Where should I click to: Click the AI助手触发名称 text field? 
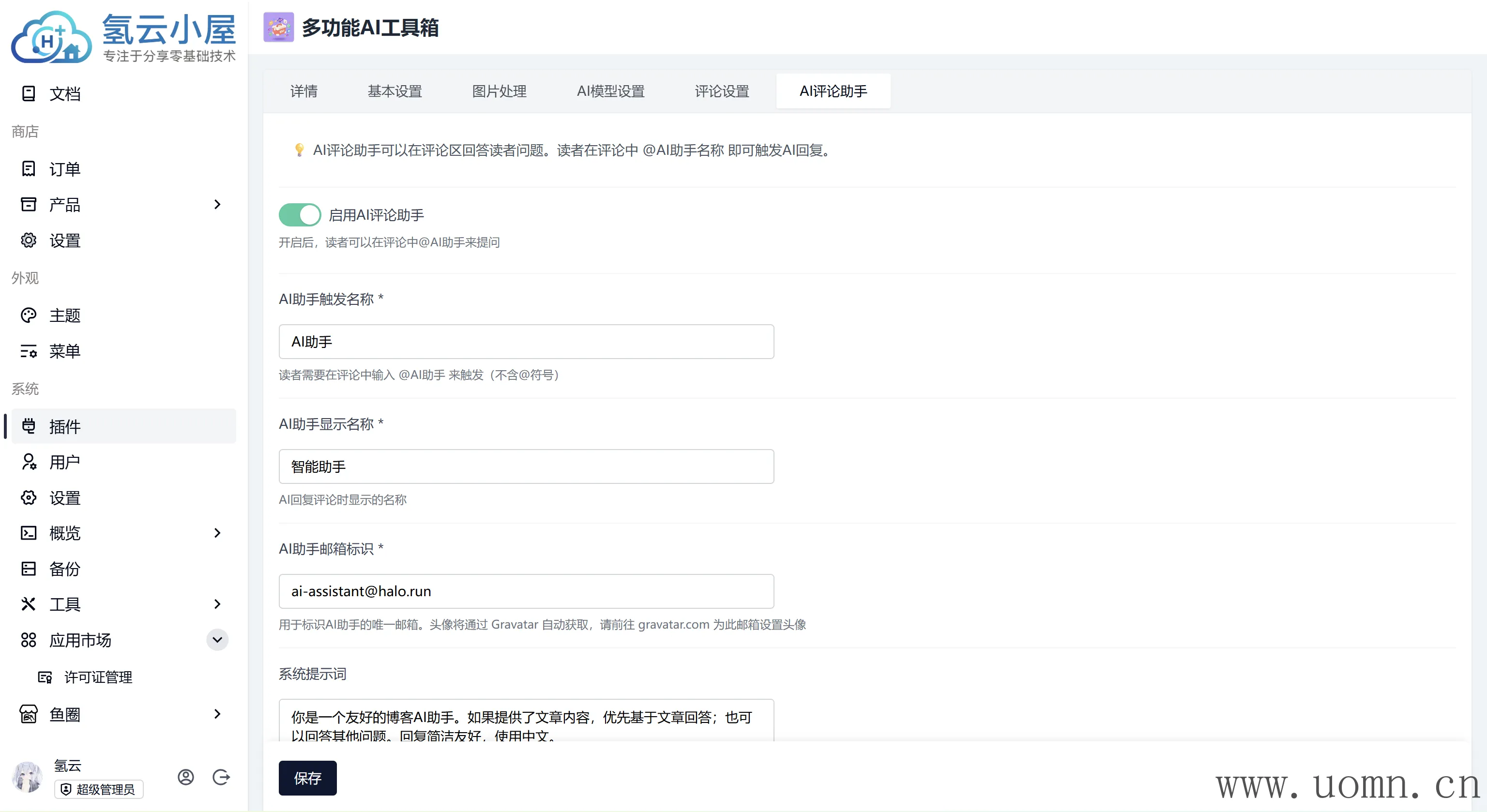[x=526, y=342]
